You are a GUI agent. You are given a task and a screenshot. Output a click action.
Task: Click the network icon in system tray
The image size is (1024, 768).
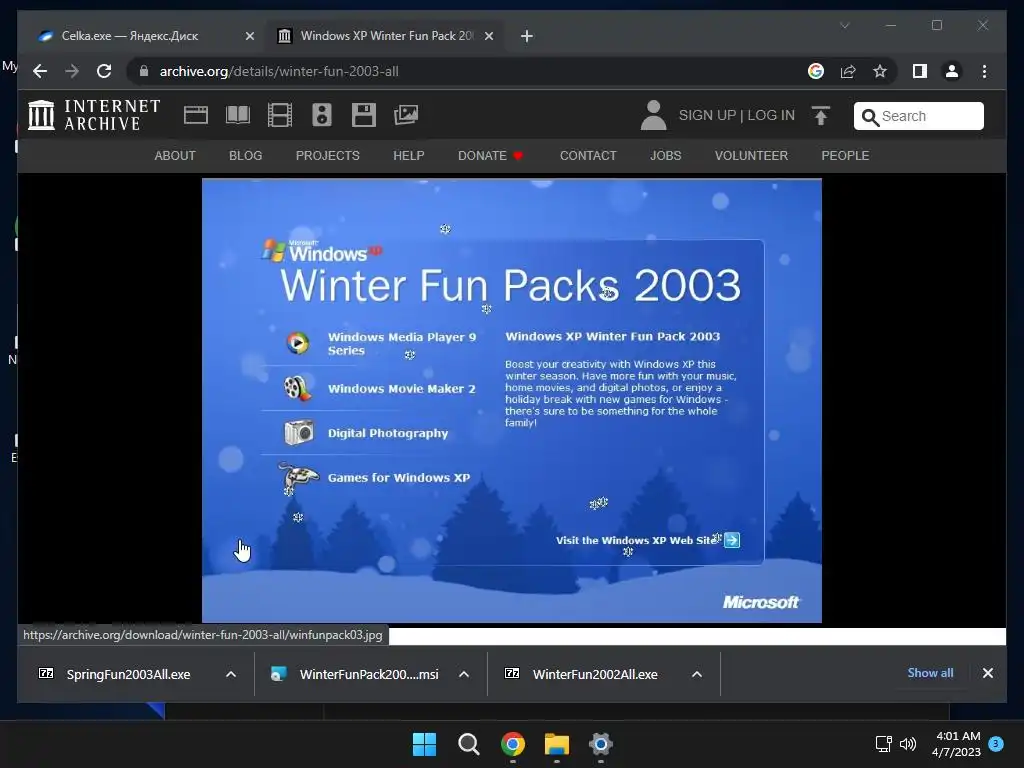point(883,744)
